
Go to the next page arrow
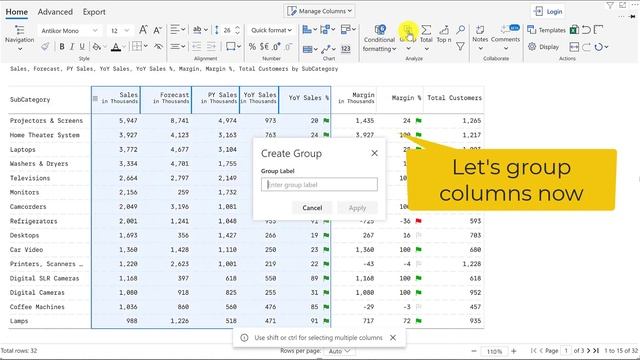click(589, 351)
